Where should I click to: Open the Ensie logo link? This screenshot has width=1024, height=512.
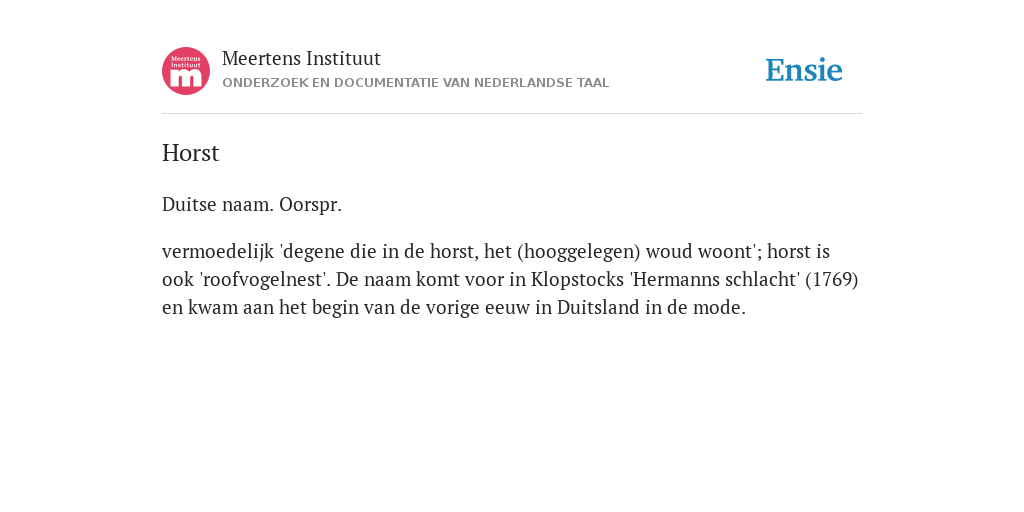click(804, 70)
